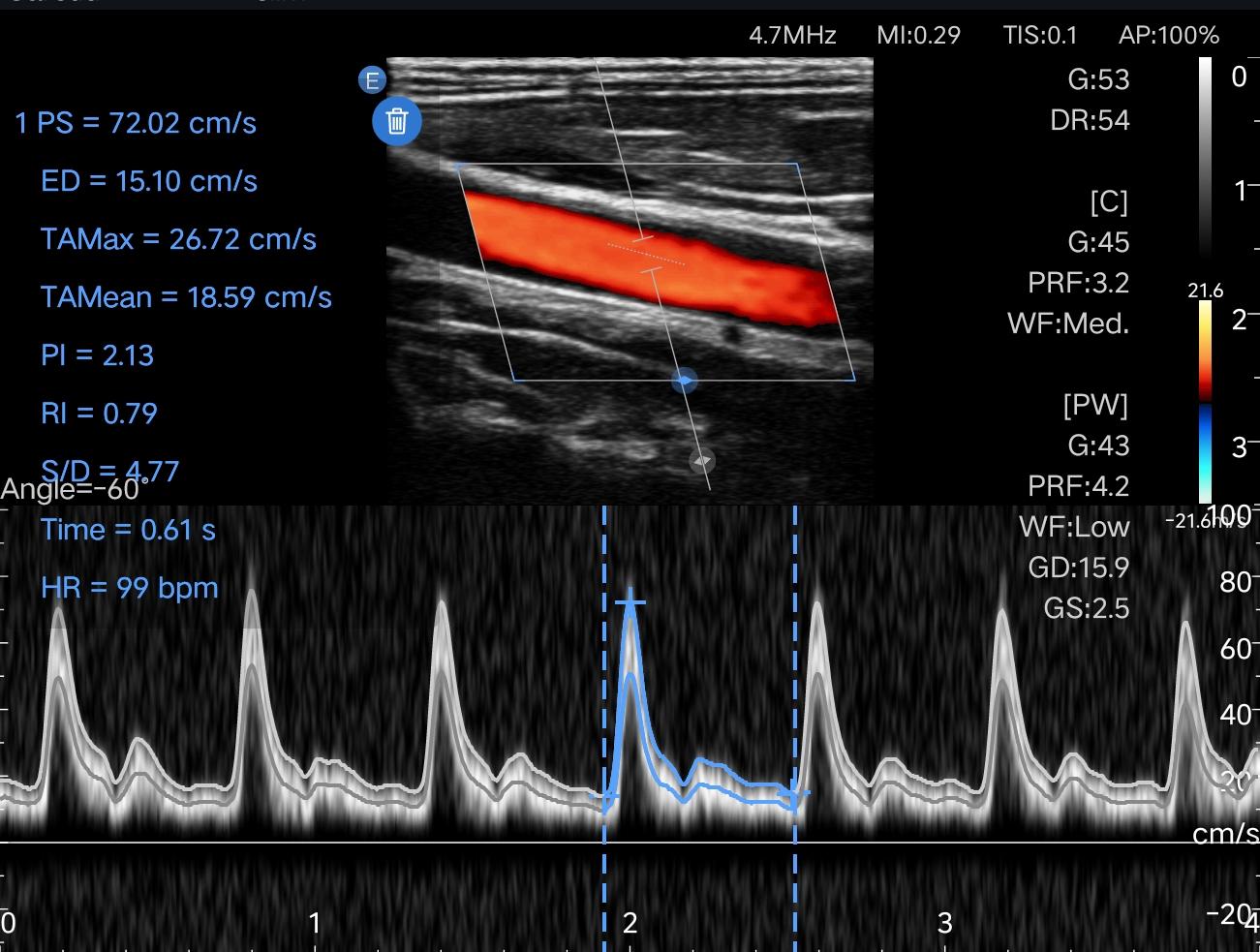Select the left dashed measurement cursor
The height and width of the screenshot is (952, 1260).
(x=604, y=678)
